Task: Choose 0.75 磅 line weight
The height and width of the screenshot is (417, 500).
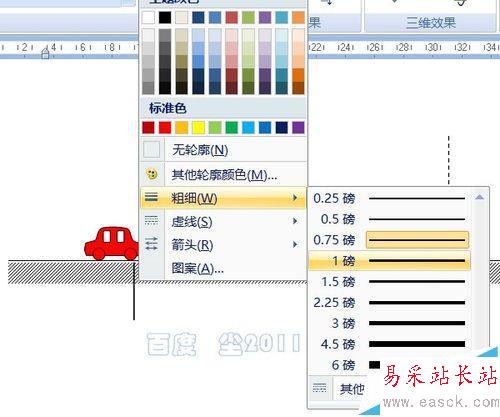Action: coord(389,240)
